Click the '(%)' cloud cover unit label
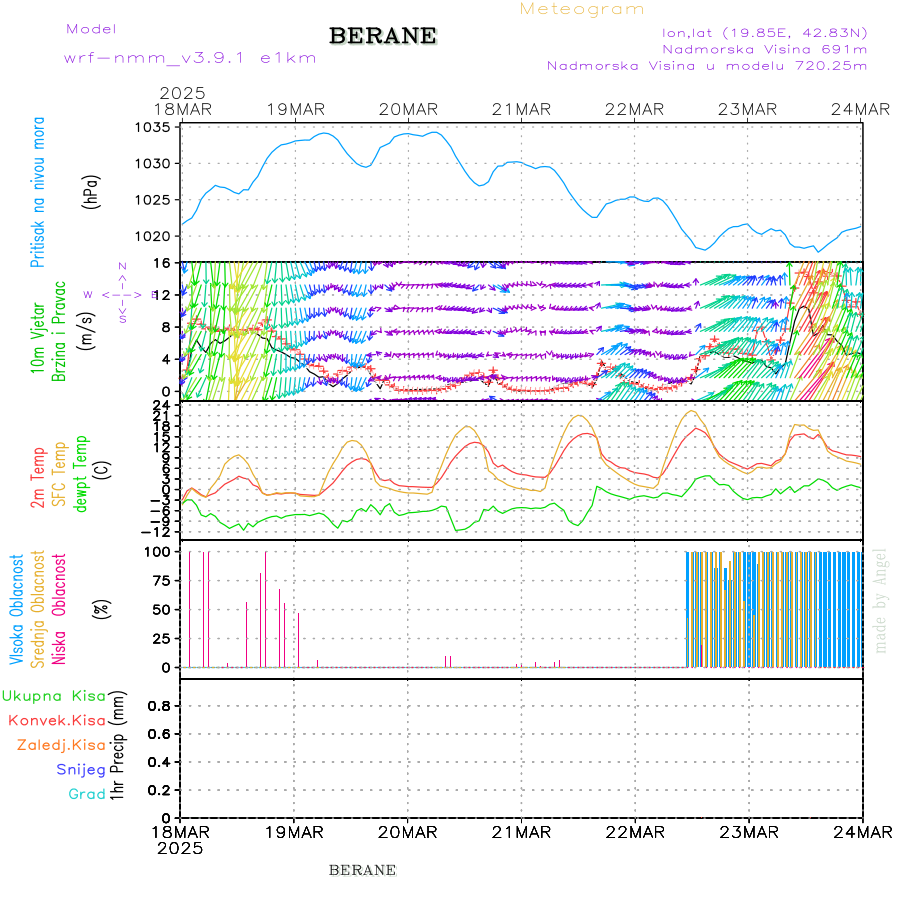 [x=102, y=609]
